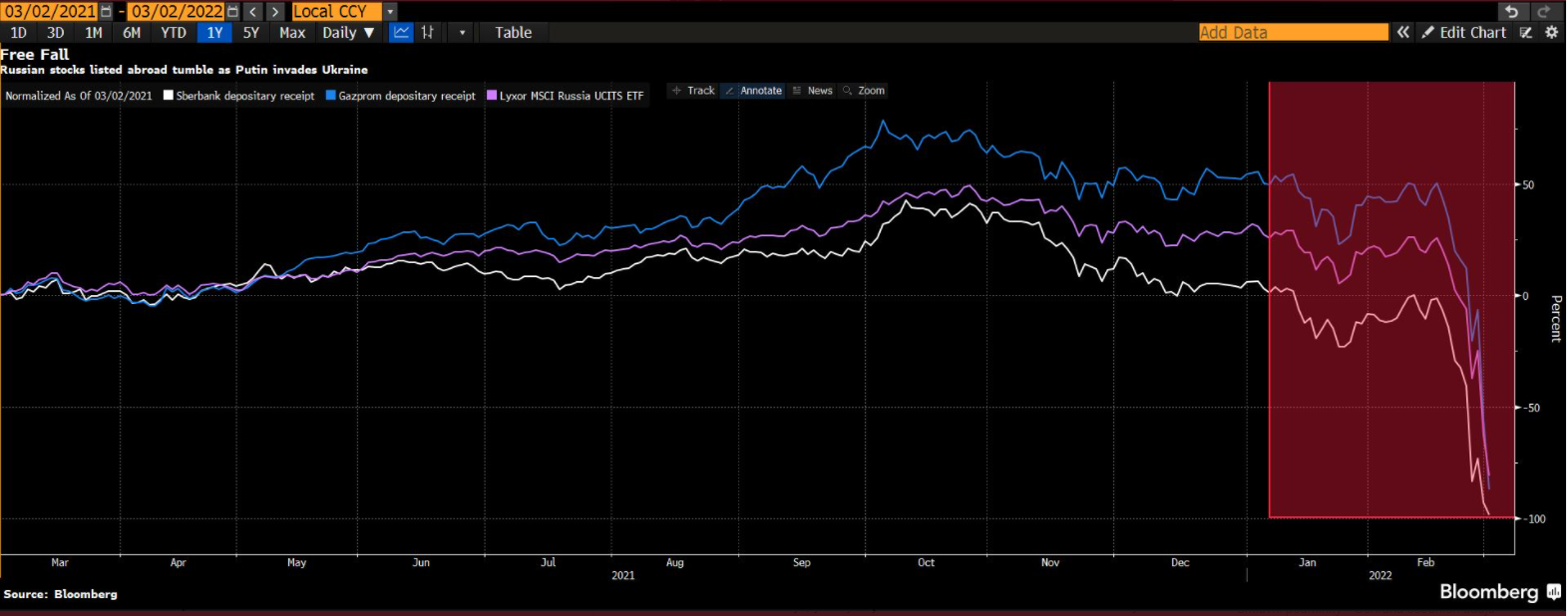
Task: Activate the Annotate tool
Action: (x=753, y=91)
